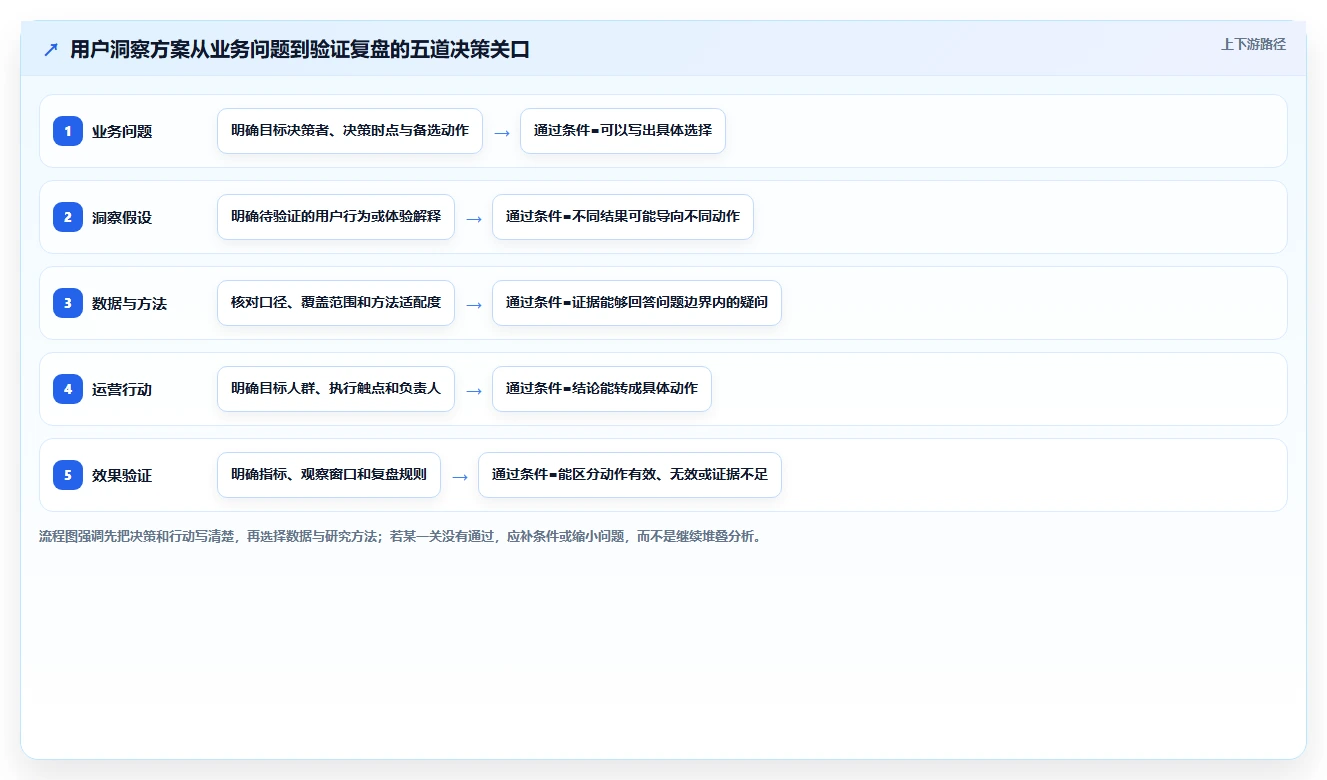Image resolution: width=1327 pixels, height=780 pixels.
Task: Click the 业务问题 stage label
Action: [122, 131]
